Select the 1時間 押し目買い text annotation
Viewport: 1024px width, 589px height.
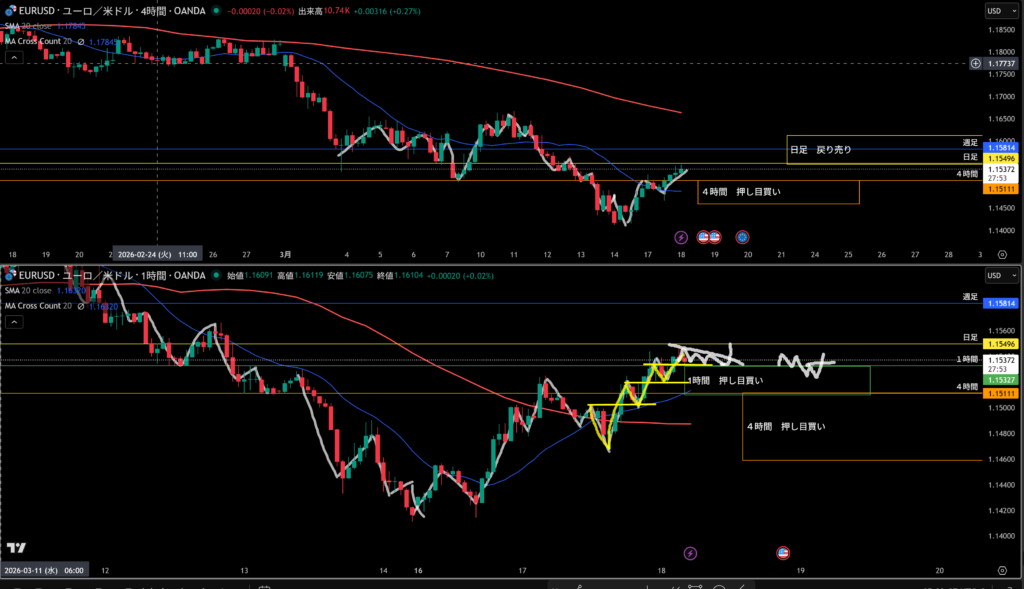[726, 381]
